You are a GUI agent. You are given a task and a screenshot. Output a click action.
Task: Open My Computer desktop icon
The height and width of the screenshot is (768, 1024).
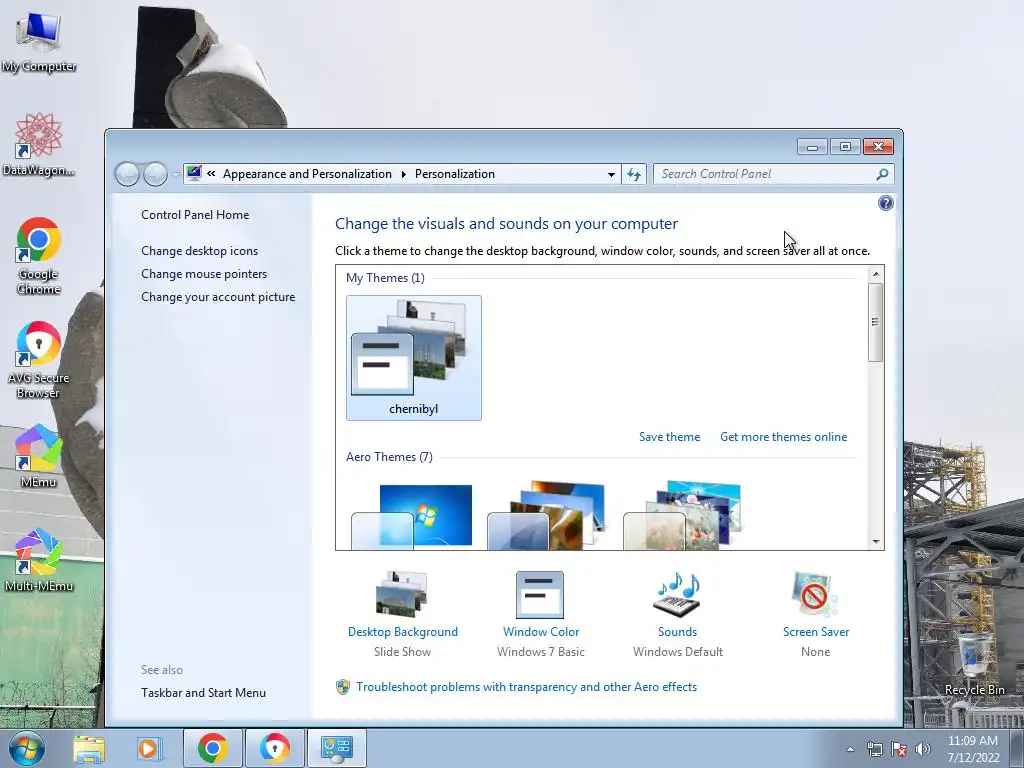pyautogui.click(x=39, y=42)
